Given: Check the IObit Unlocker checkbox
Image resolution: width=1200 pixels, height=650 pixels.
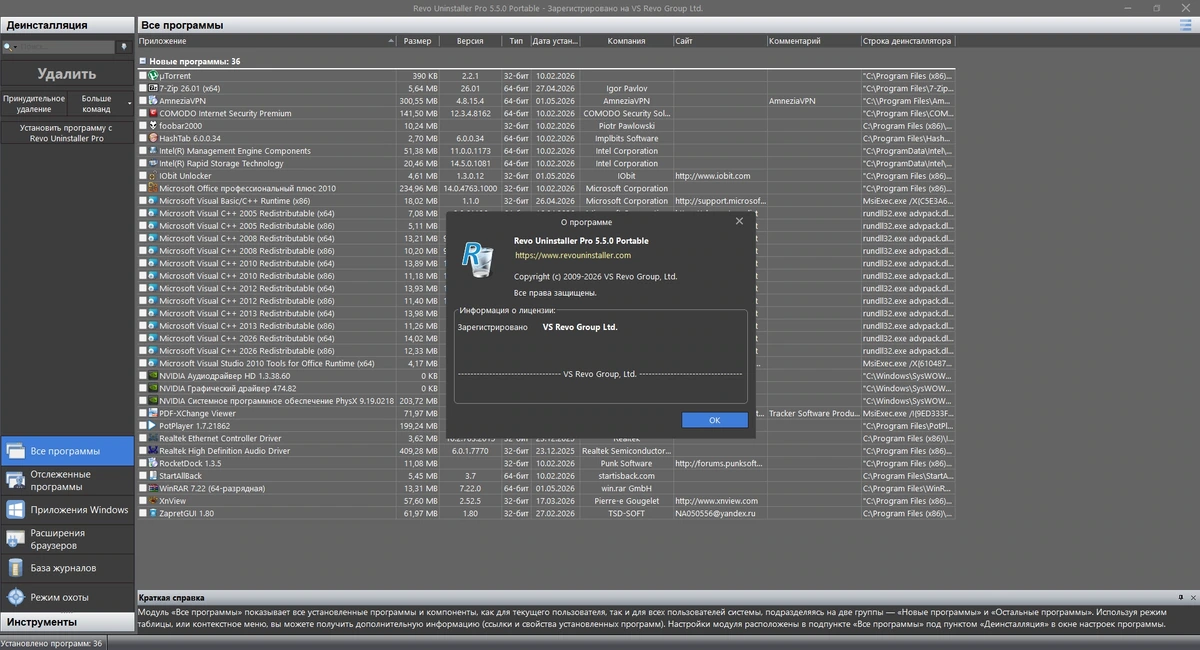Looking at the screenshot, I should click(143, 176).
